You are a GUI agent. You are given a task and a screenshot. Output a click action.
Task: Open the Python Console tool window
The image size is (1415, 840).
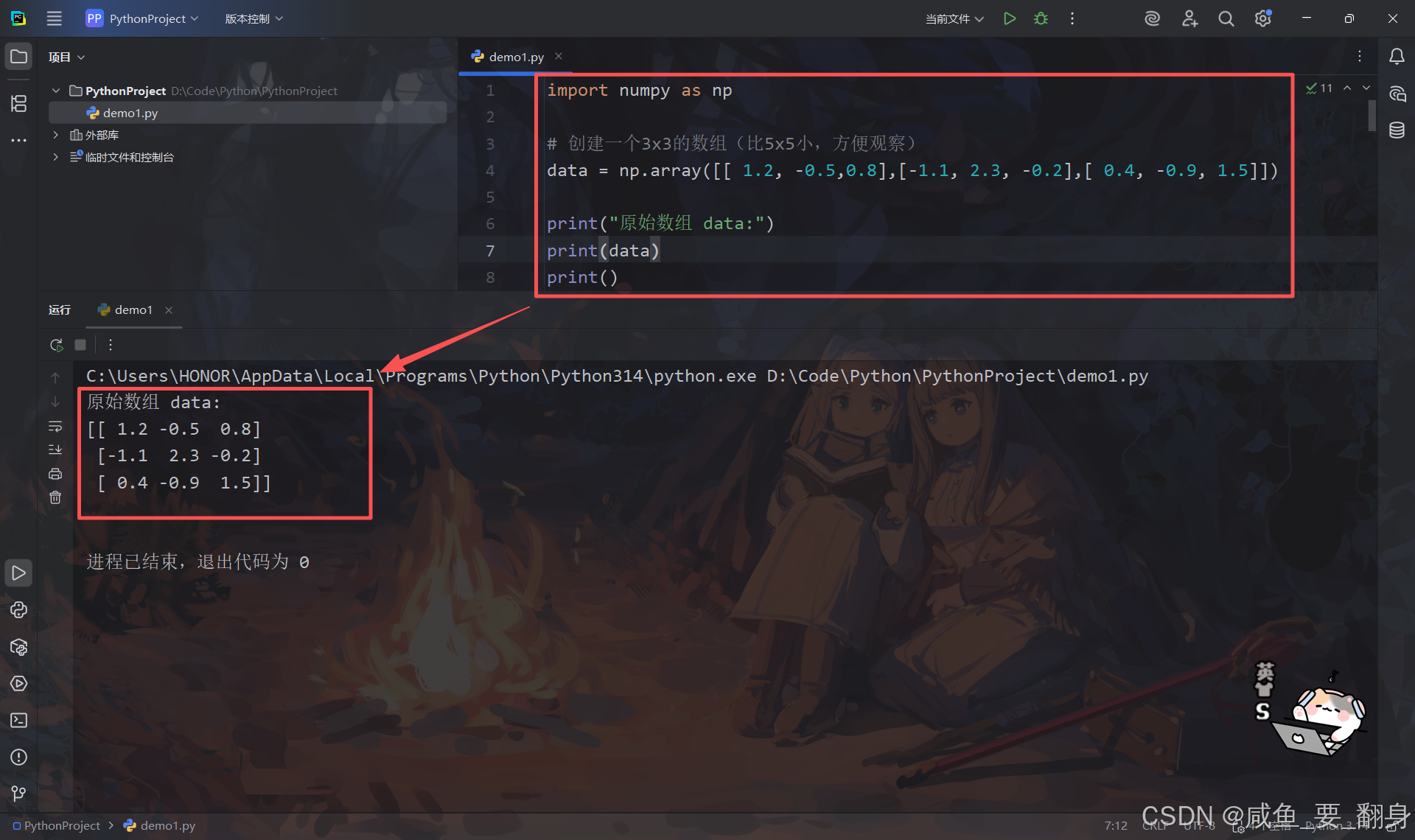point(18,610)
